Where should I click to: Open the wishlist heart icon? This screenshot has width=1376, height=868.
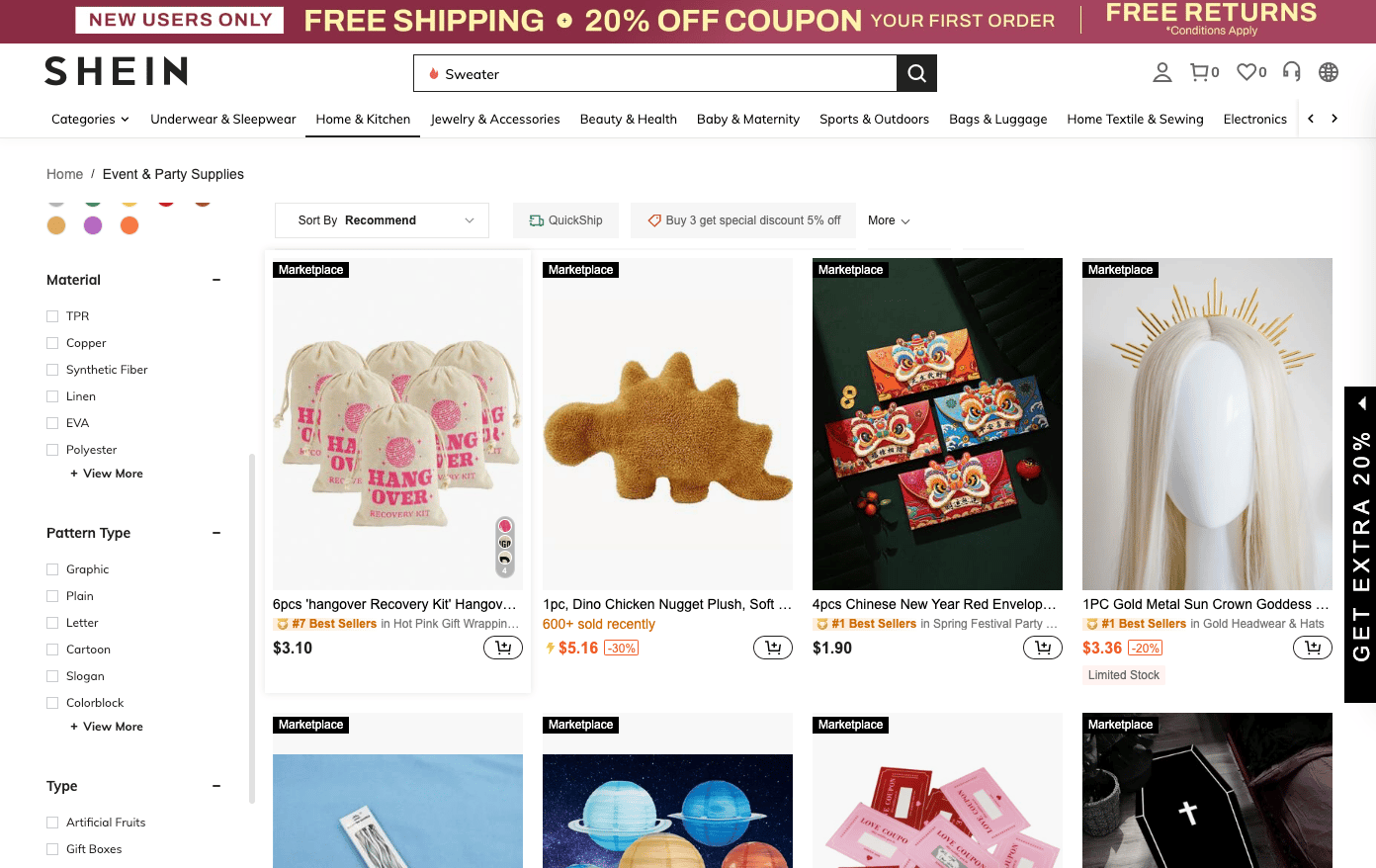(x=1247, y=72)
